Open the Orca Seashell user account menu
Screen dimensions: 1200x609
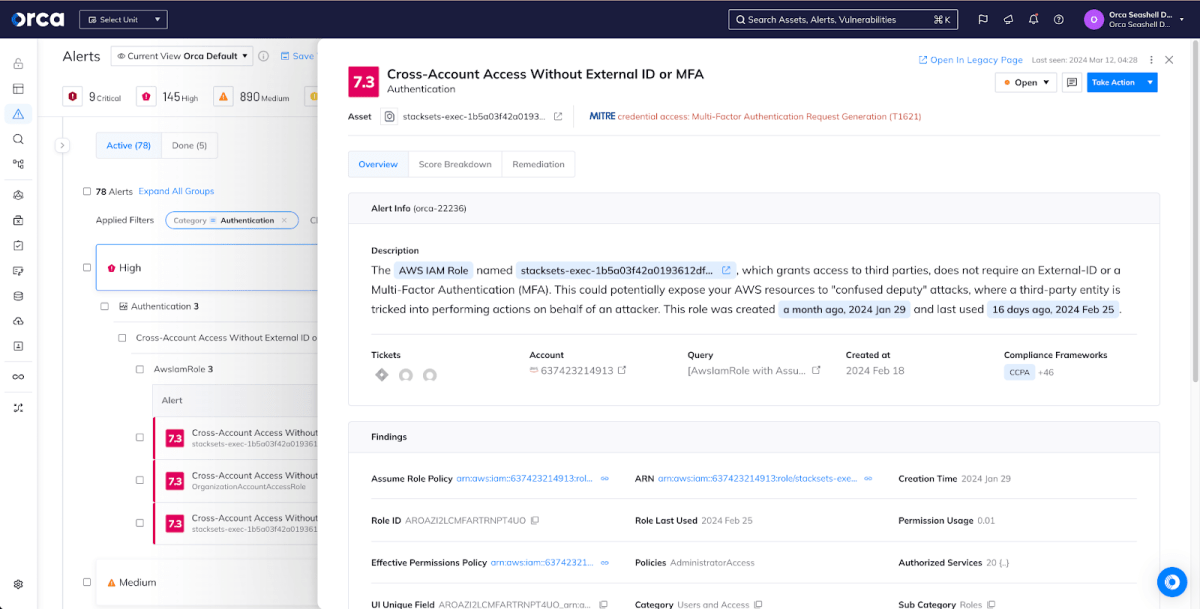tap(1135, 19)
